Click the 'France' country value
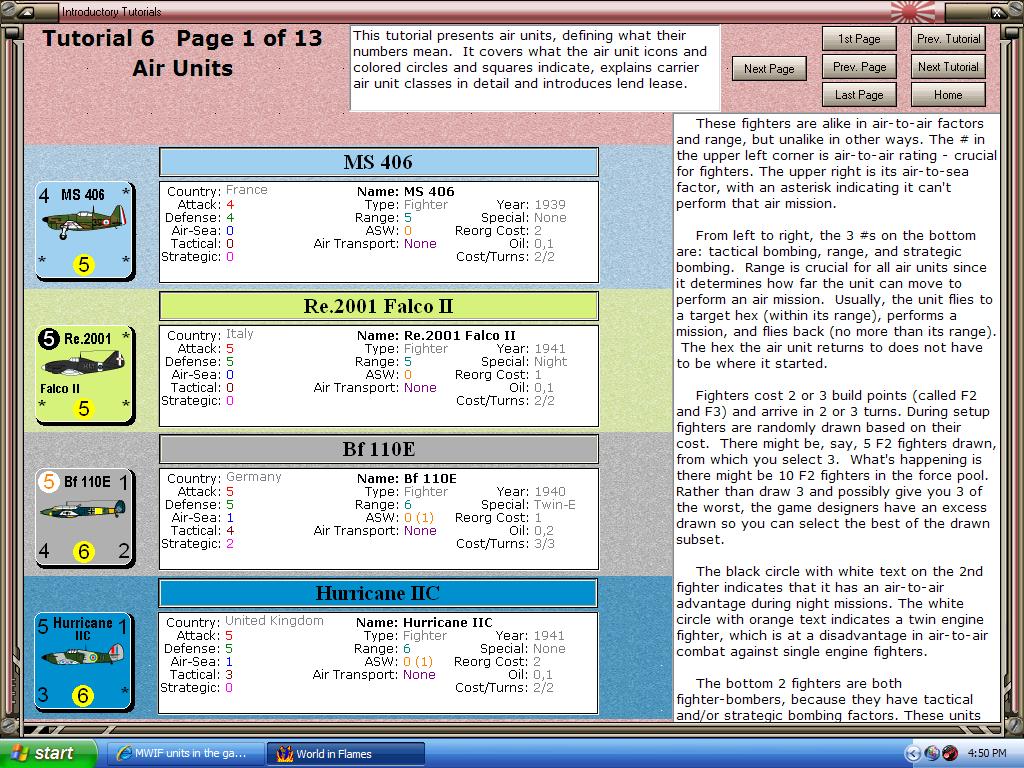Viewport: 1024px width, 768px height. coord(247,190)
